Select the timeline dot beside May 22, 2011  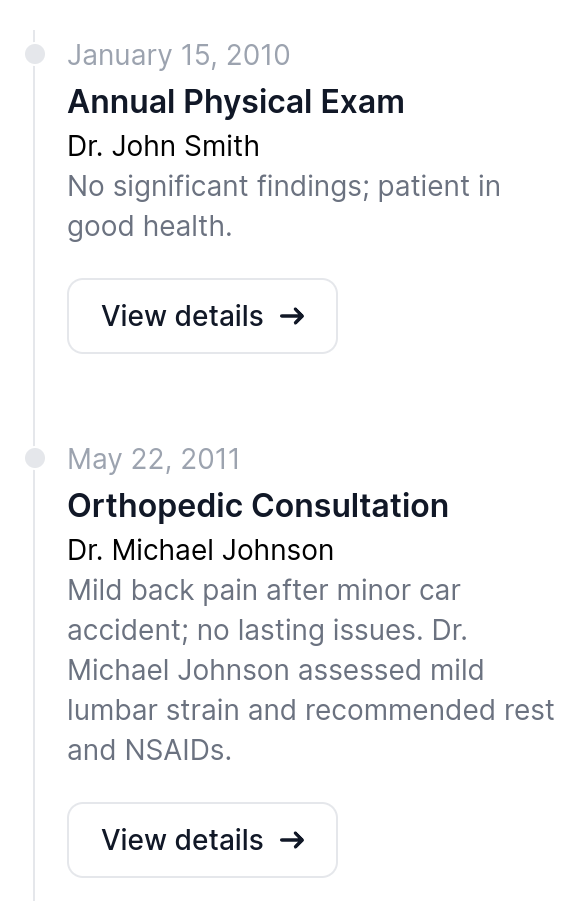tap(36, 460)
